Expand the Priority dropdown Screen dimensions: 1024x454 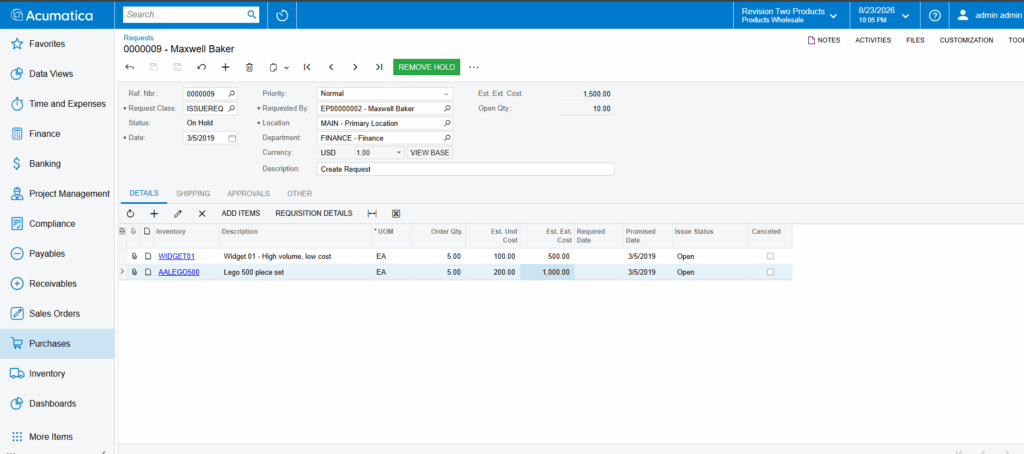pyautogui.click(x=447, y=94)
